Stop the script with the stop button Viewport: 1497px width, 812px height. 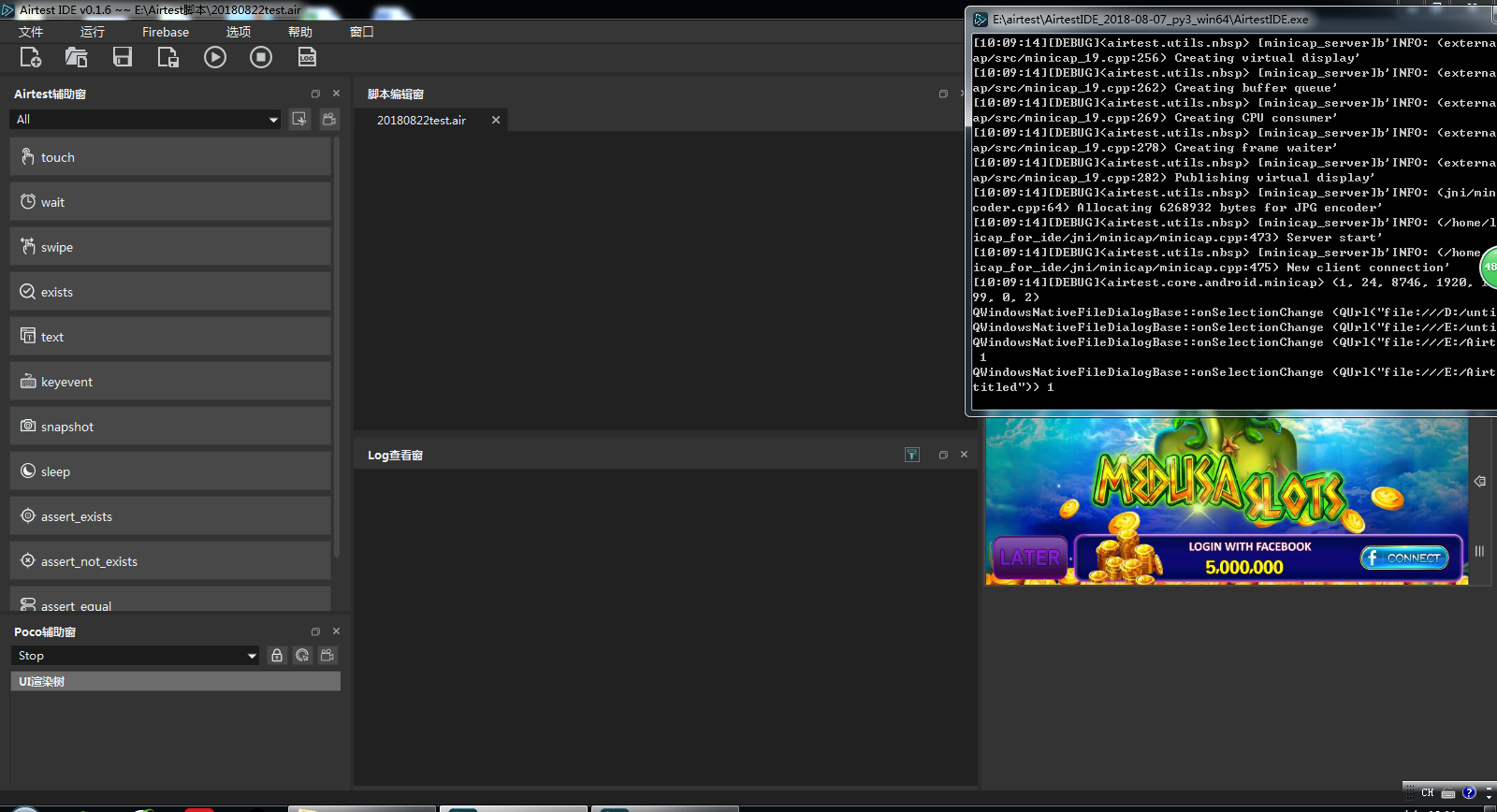pos(261,57)
